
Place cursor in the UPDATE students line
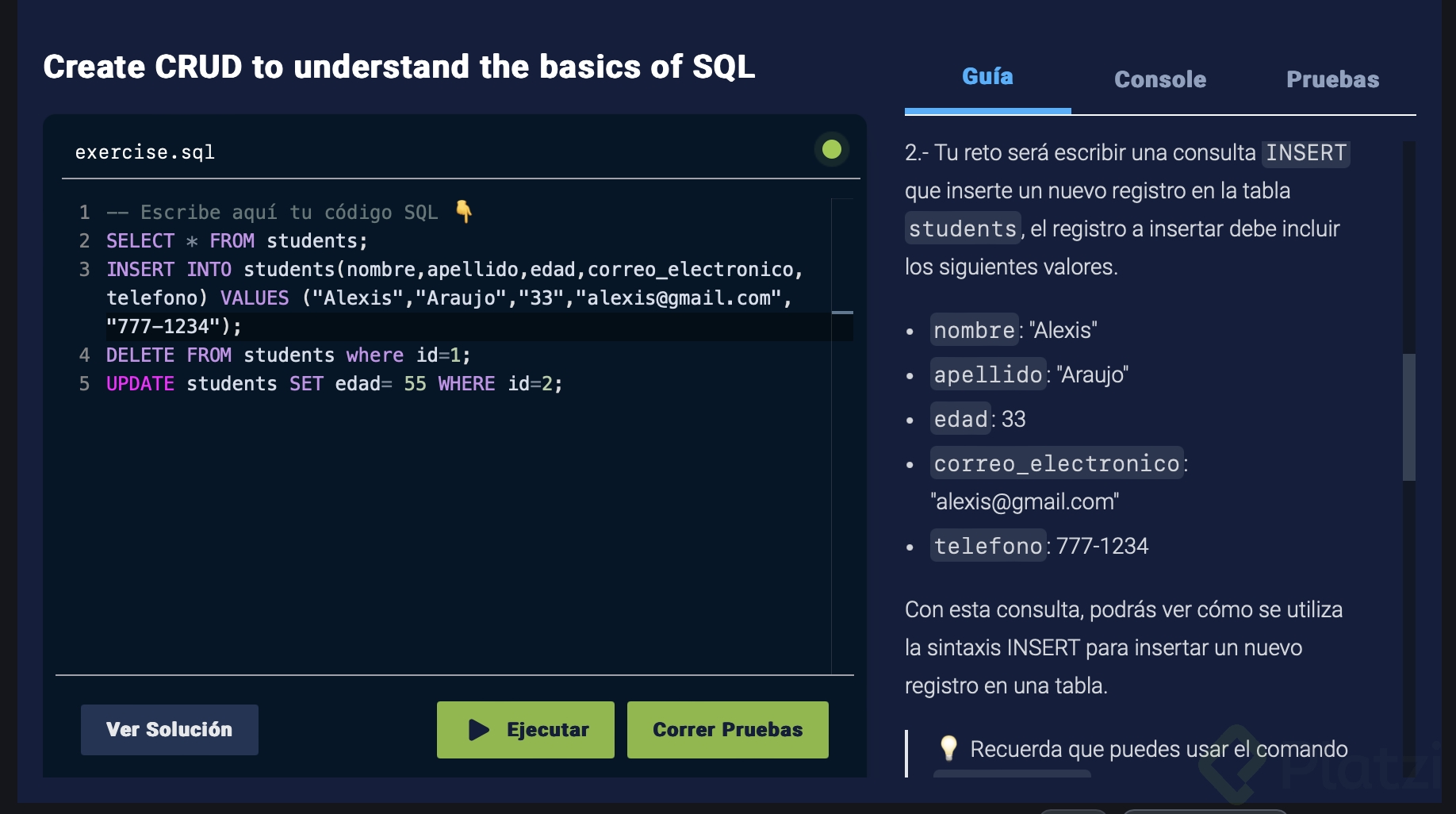point(333,384)
